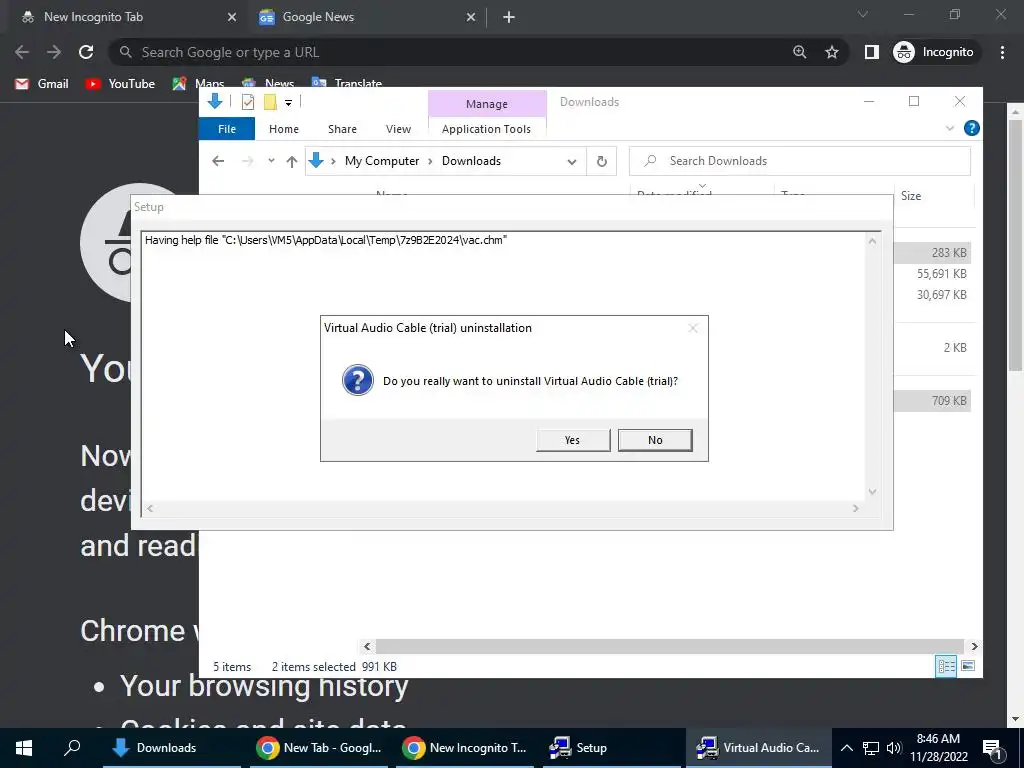Click the Incognito profile badge
Viewport: 1024px width, 768px height.
934,52
